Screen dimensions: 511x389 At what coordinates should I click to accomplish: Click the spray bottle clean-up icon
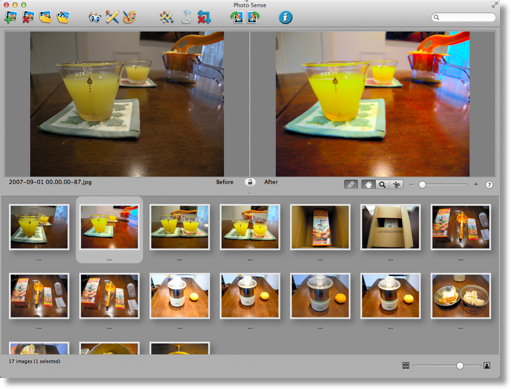[x=186, y=17]
